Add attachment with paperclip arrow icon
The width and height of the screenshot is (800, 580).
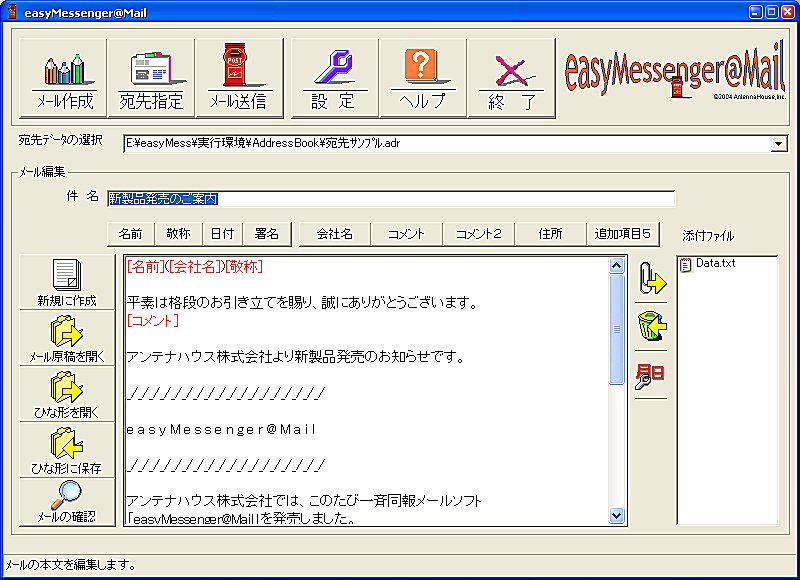pyautogui.click(x=652, y=279)
